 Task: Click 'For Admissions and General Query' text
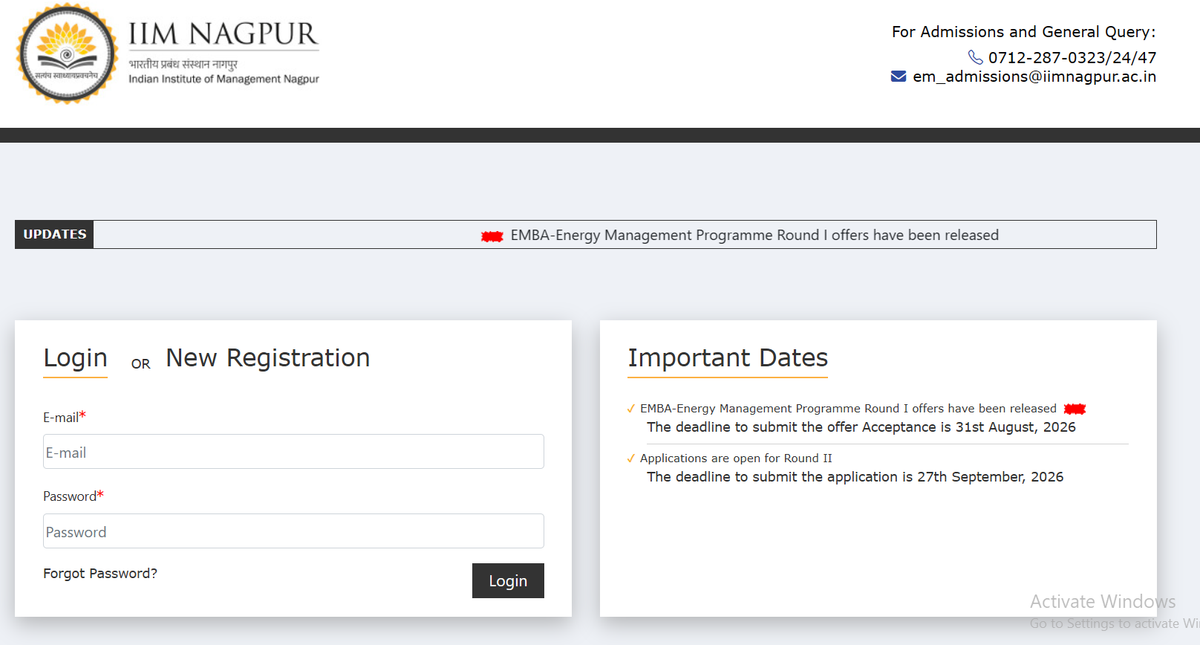[x=1024, y=32]
